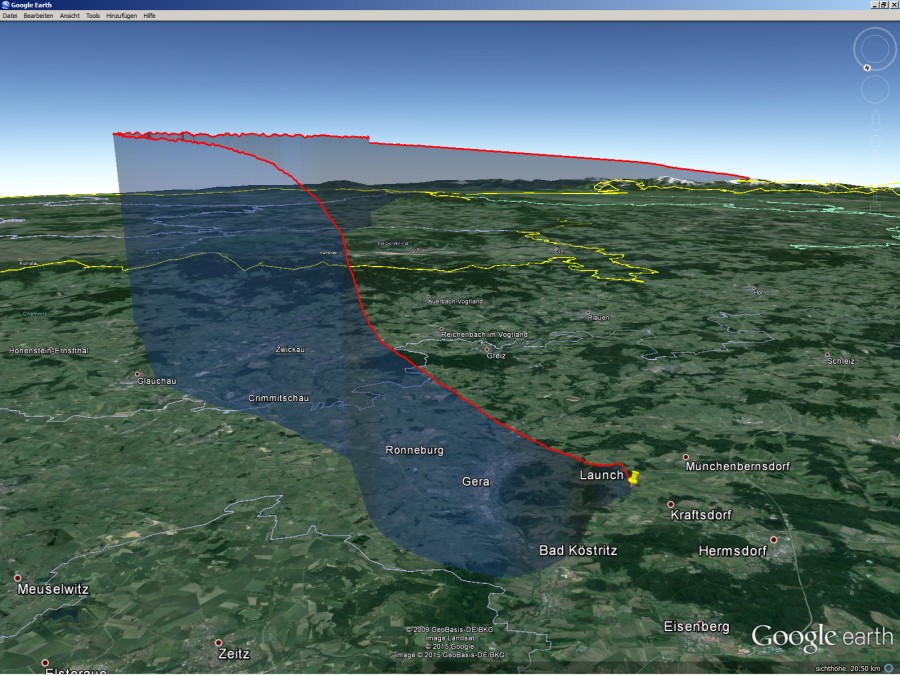Open the Ansicht menu
Screen dimensions: 900x675
click(72, 15)
